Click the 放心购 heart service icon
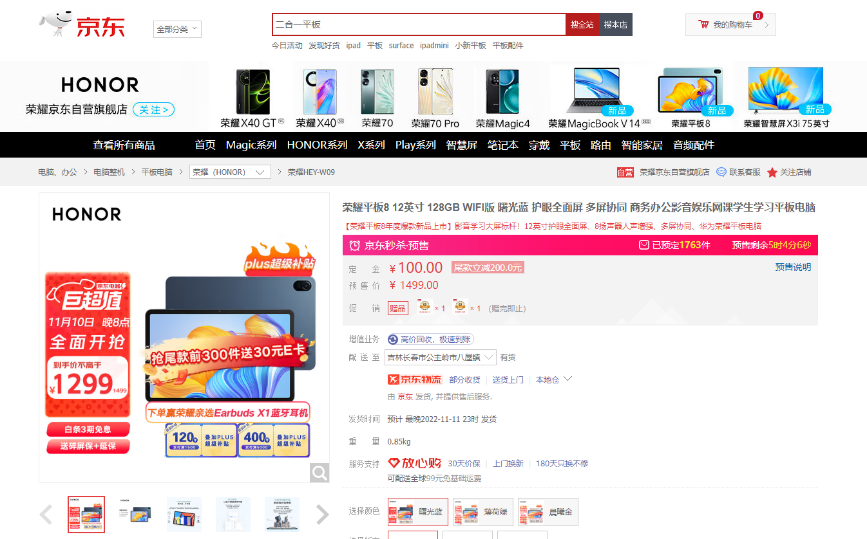867x539 pixels. tap(393, 463)
